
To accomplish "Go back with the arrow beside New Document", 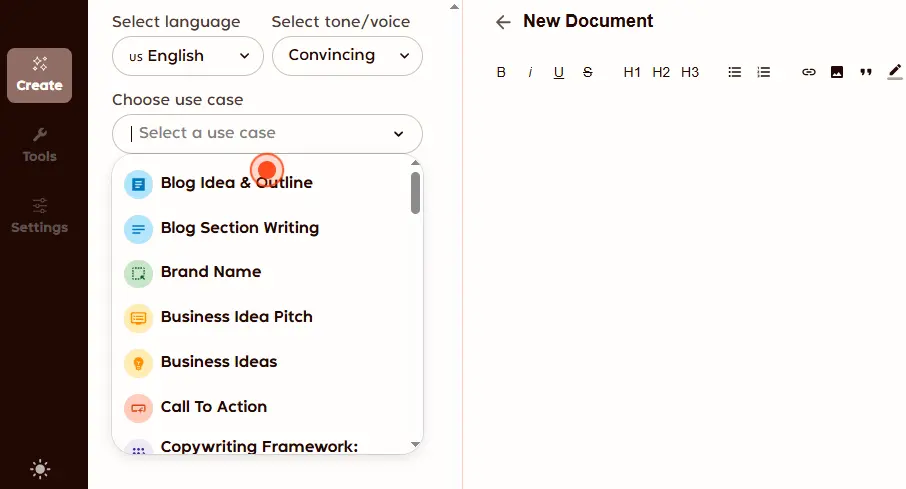I will 503,23.
